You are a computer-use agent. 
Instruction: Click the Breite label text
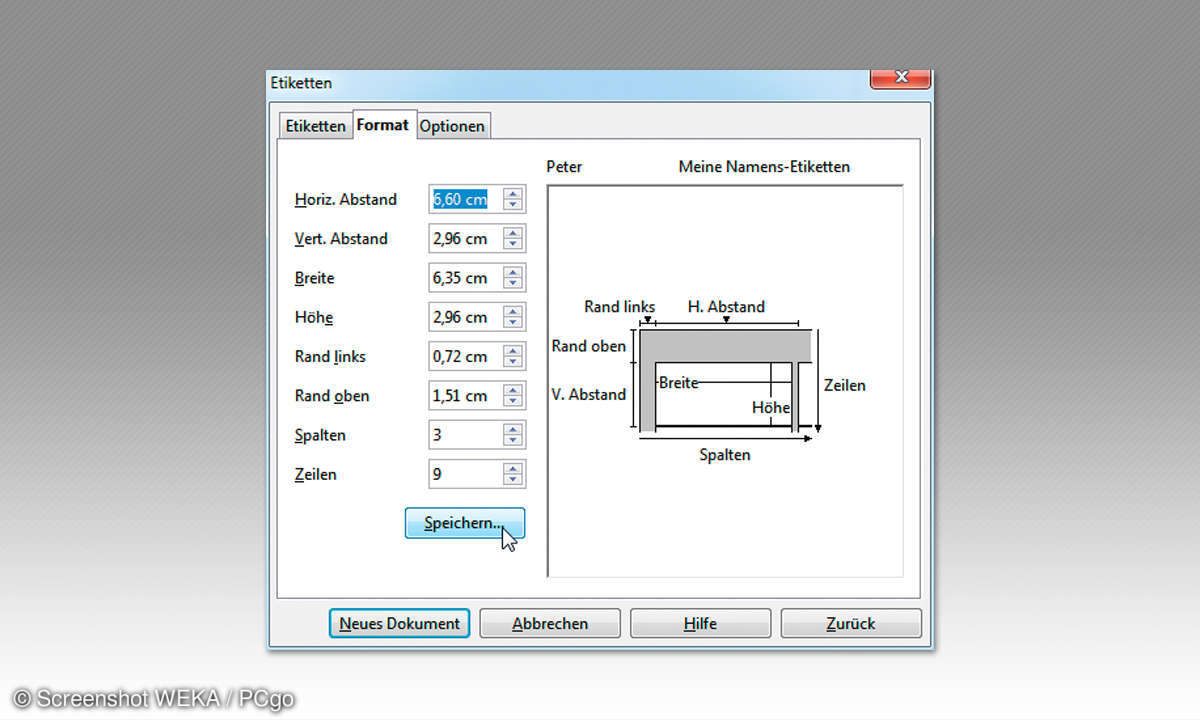click(x=316, y=278)
